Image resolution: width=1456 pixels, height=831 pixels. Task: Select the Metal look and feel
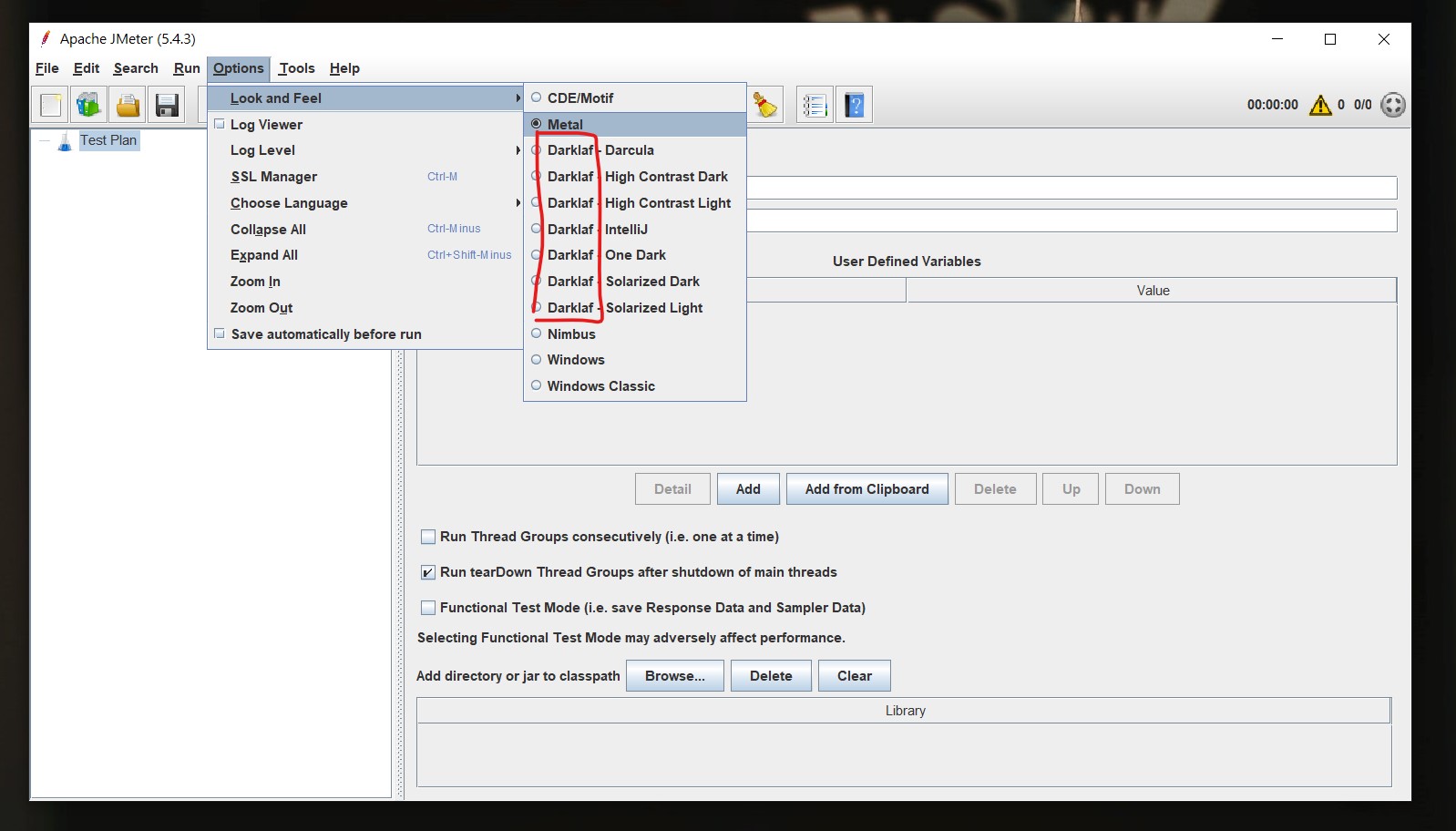pyautogui.click(x=635, y=124)
